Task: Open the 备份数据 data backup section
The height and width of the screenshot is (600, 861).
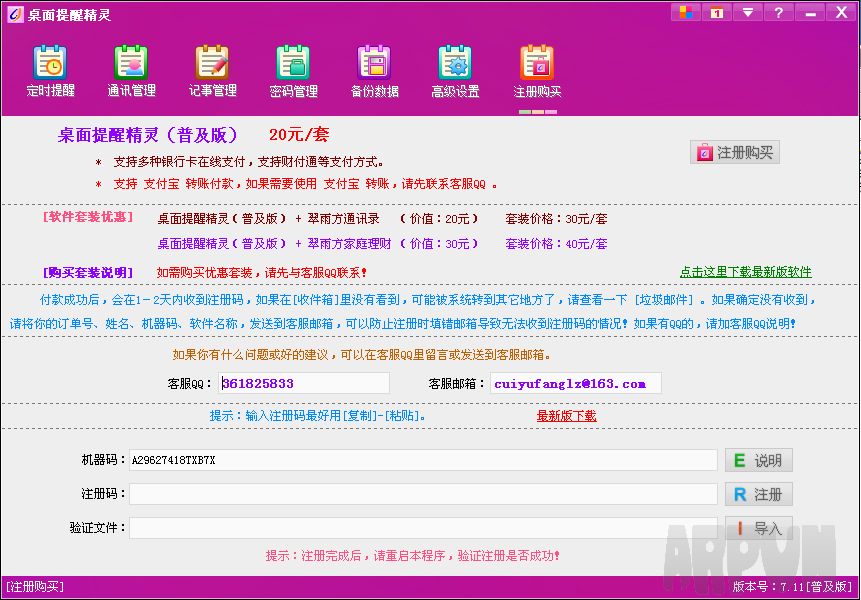Action: coord(374,71)
